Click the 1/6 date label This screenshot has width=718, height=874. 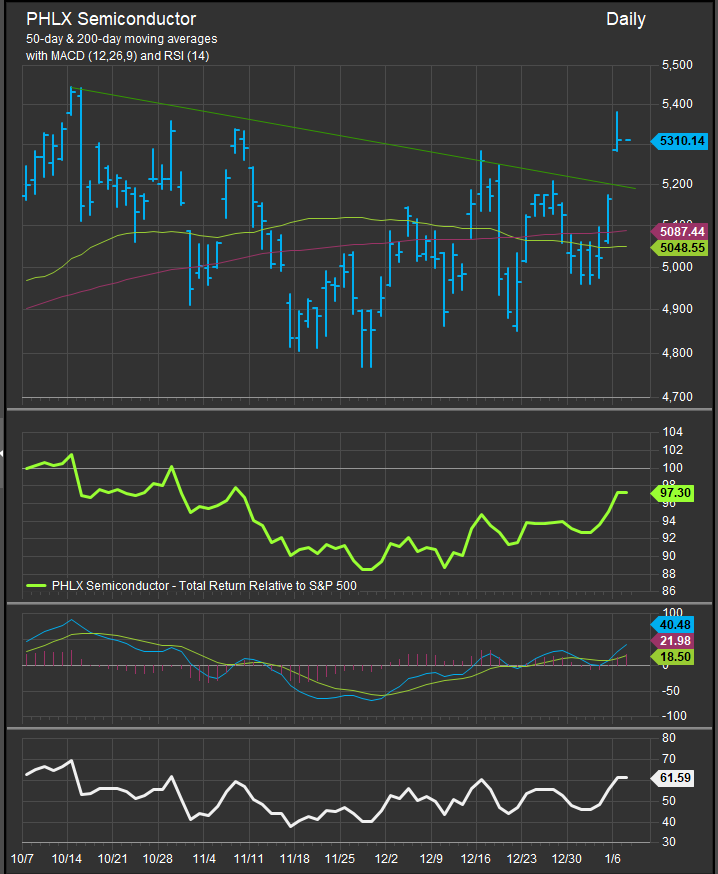613,858
